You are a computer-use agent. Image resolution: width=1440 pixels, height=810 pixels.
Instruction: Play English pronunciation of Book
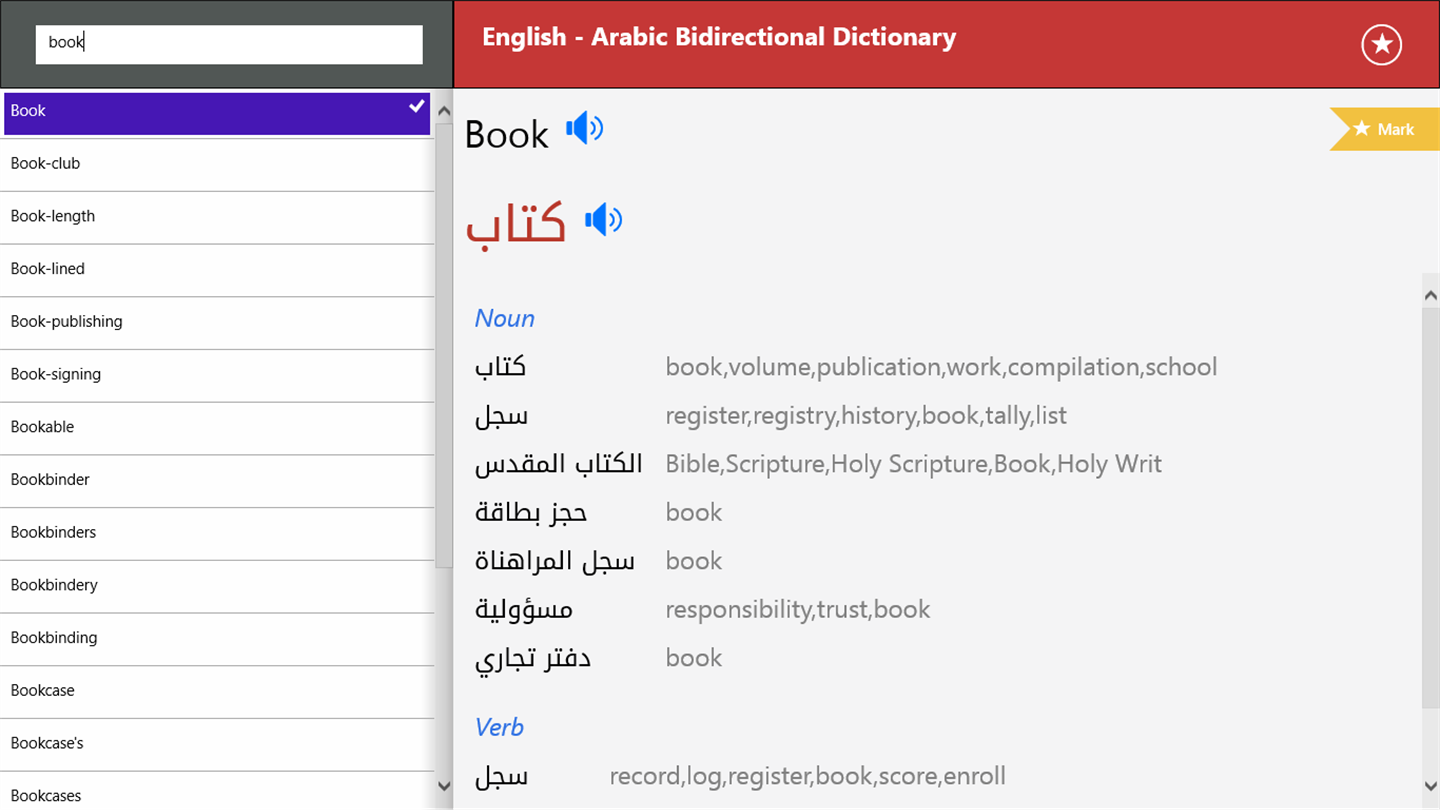point(585,129)
